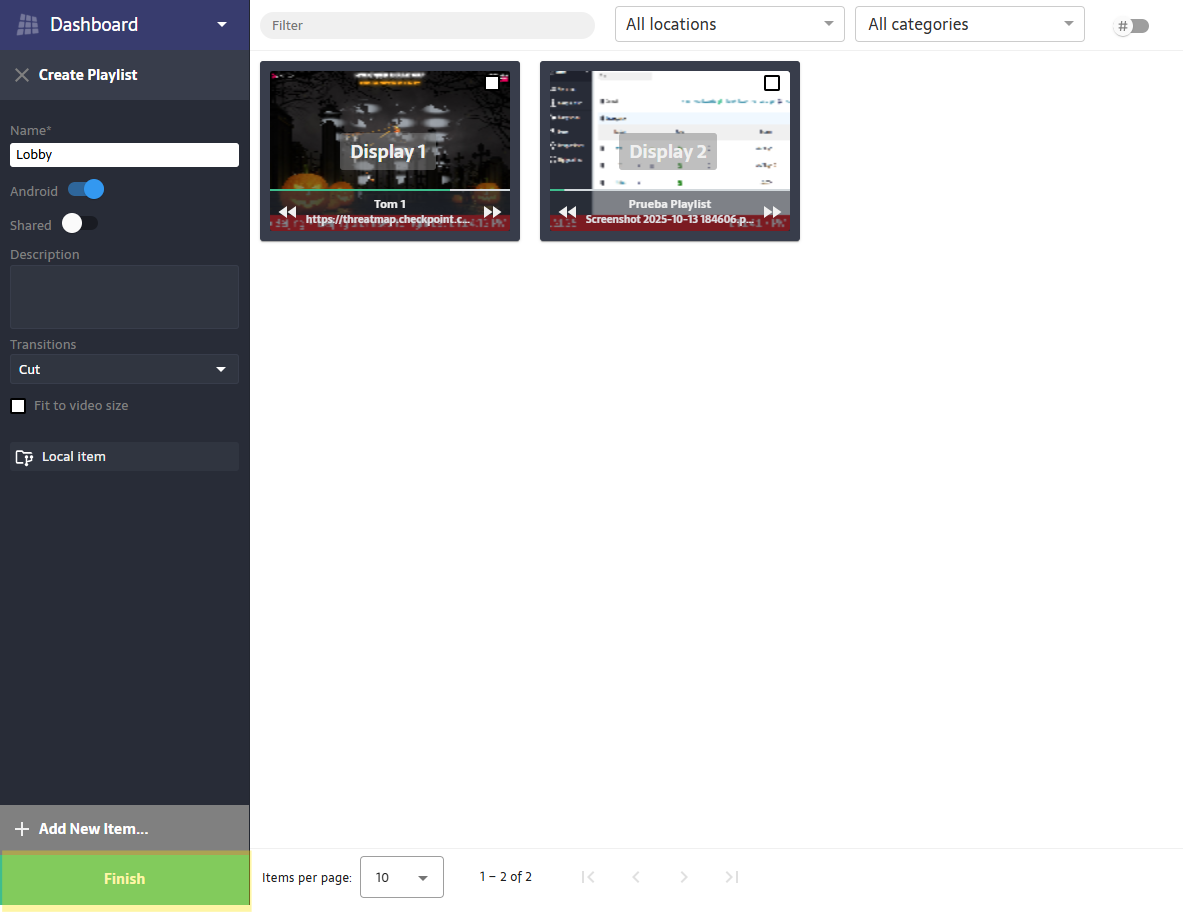Viewport: 1183px width, 912px height.
Task: Check the Fit to video size checkbox
Action: 18,406
